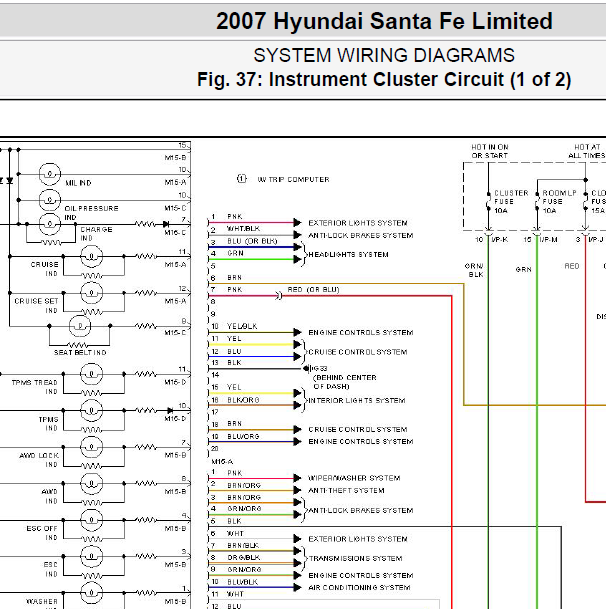Screen dimensions: 606x609
Task: Click the "TPMS TREAD IND" label
Action: pos(34,387)
